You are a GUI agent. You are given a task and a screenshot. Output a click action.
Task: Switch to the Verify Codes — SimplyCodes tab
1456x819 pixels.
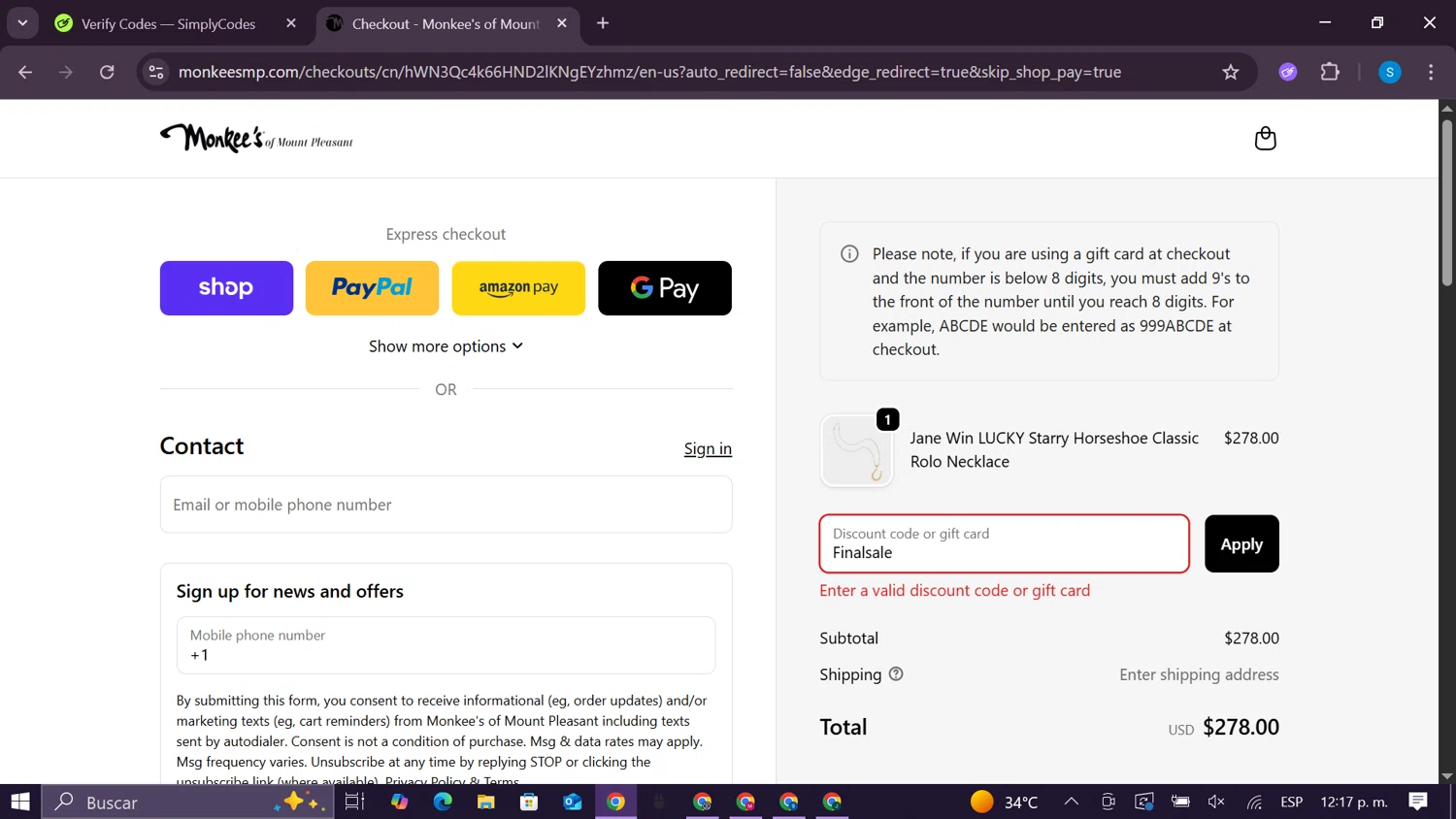pos(167,23)
